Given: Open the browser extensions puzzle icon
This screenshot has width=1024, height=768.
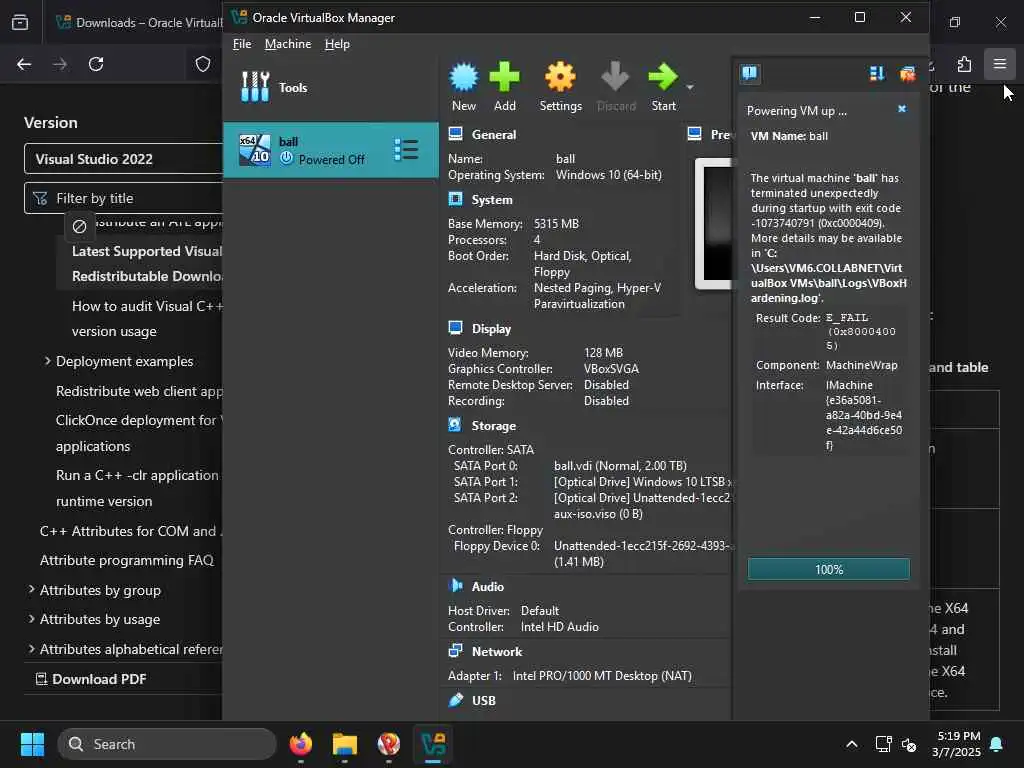Looking at the screenshot, I should (x=965, y=64).
